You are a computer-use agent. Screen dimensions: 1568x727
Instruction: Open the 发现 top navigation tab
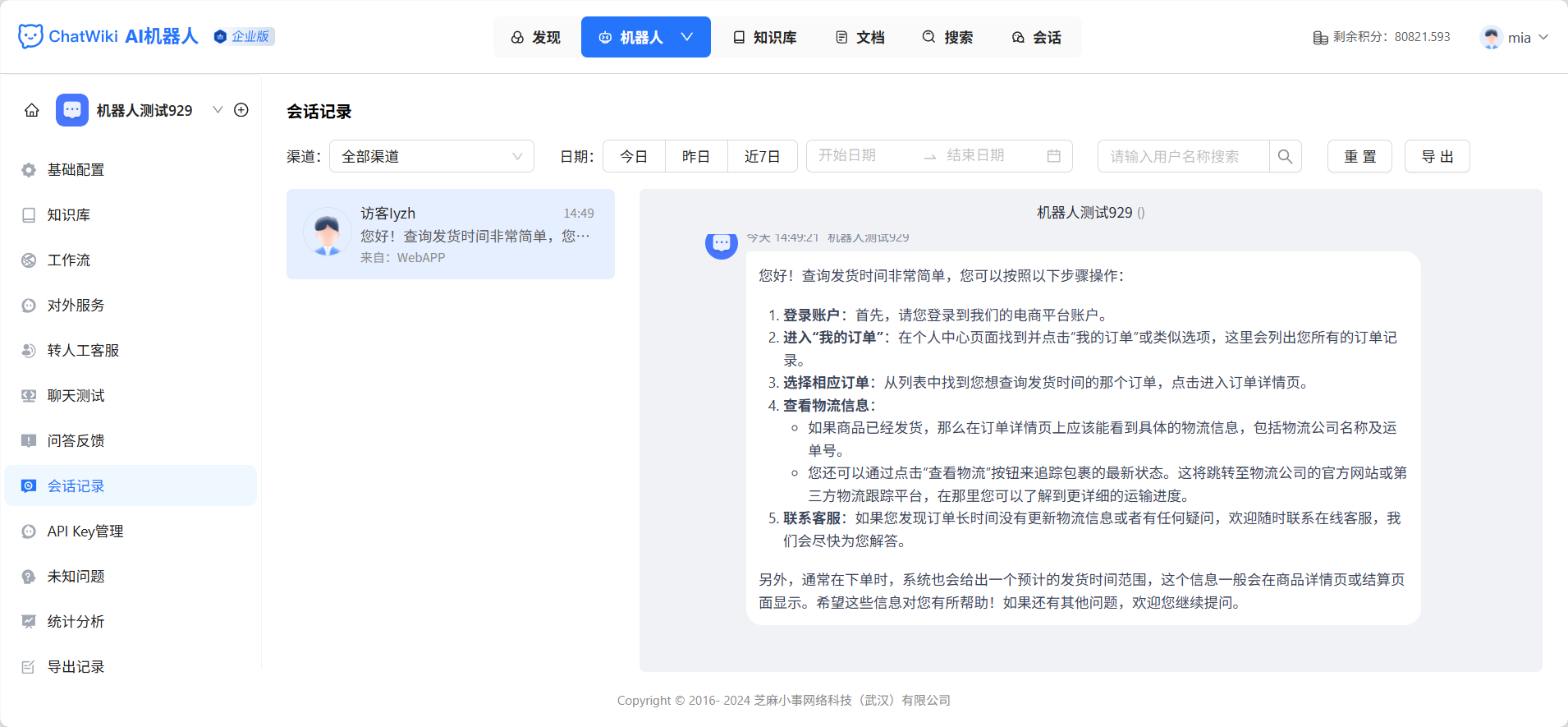point(536,37)
